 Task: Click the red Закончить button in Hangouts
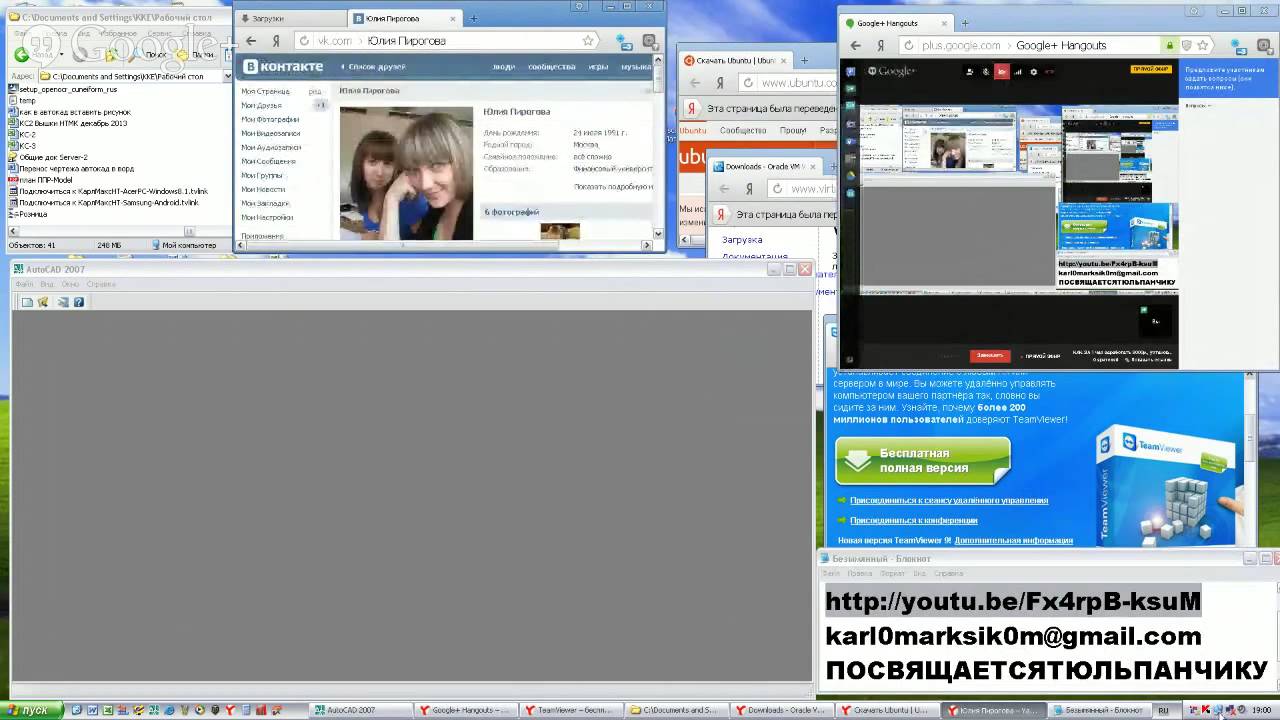[990, 355]
